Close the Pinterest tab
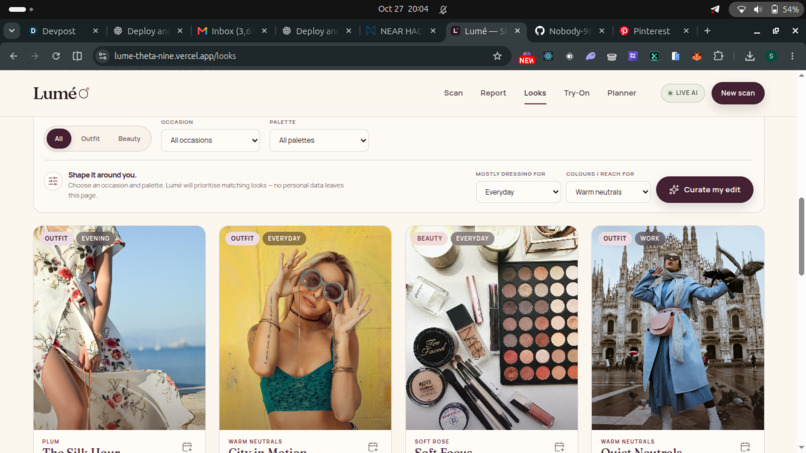806x453 pixels. (x=686, y=31)
